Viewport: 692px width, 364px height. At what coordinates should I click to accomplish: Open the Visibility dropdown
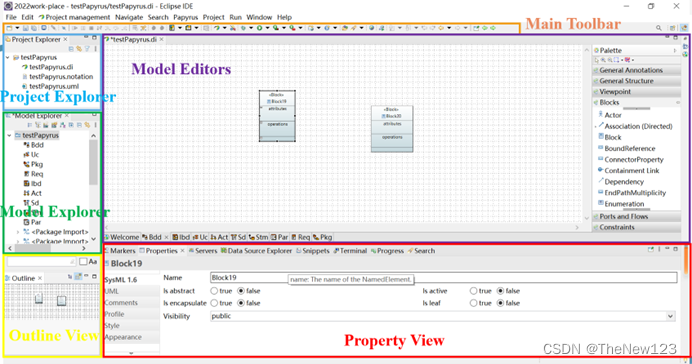(670, 316)
